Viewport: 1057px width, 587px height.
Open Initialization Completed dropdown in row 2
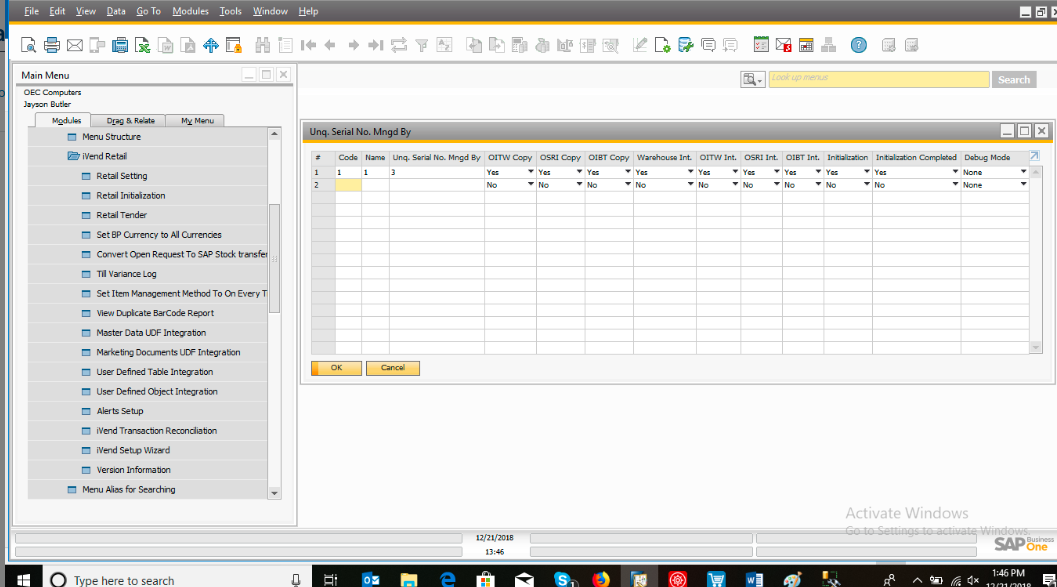click(955, 184)
